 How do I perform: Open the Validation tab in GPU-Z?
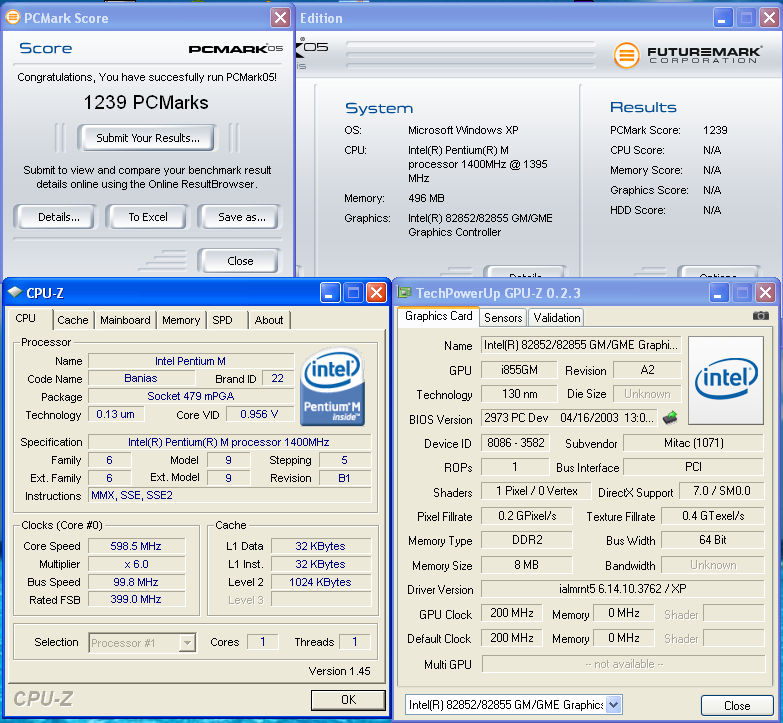(x=557, y=318)
